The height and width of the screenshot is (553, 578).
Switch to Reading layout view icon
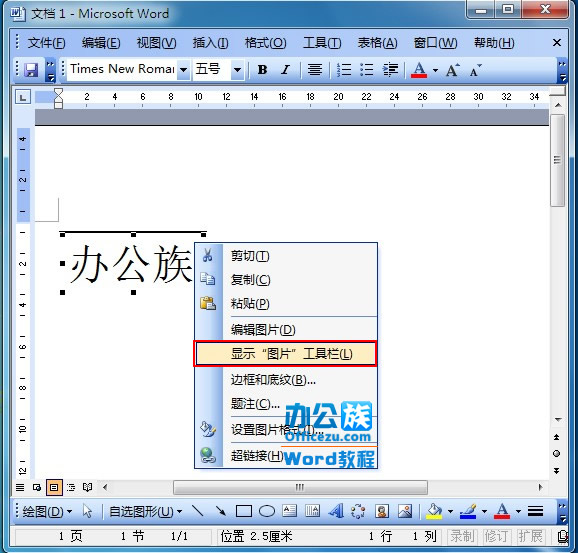click(87, 487)
